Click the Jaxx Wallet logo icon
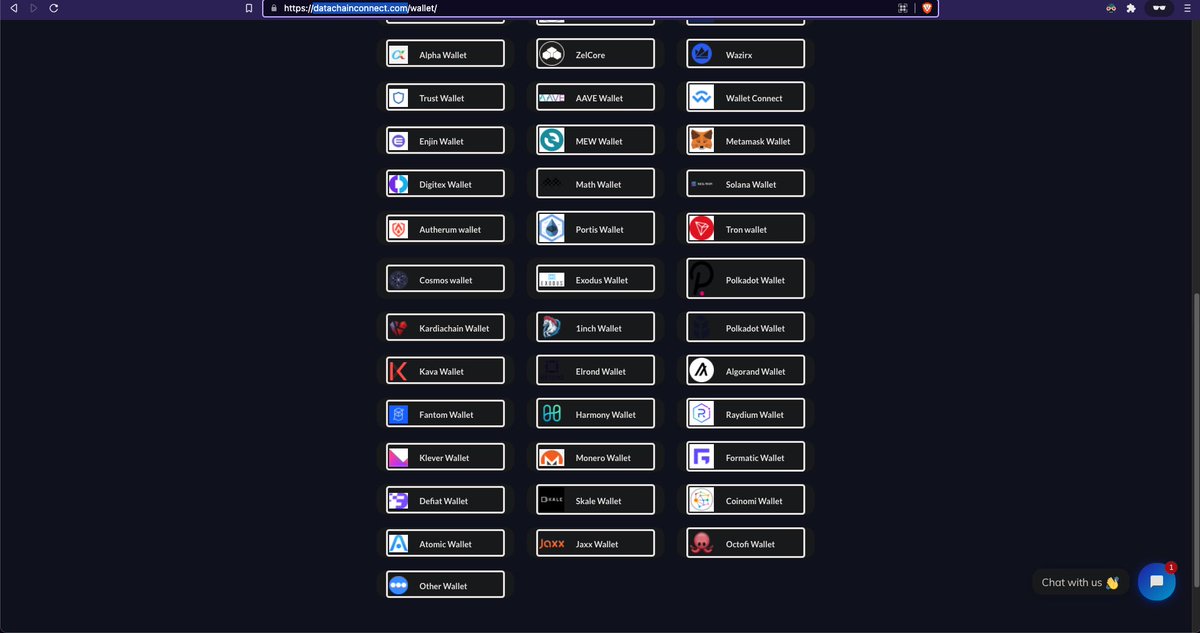 pos(552,544)
